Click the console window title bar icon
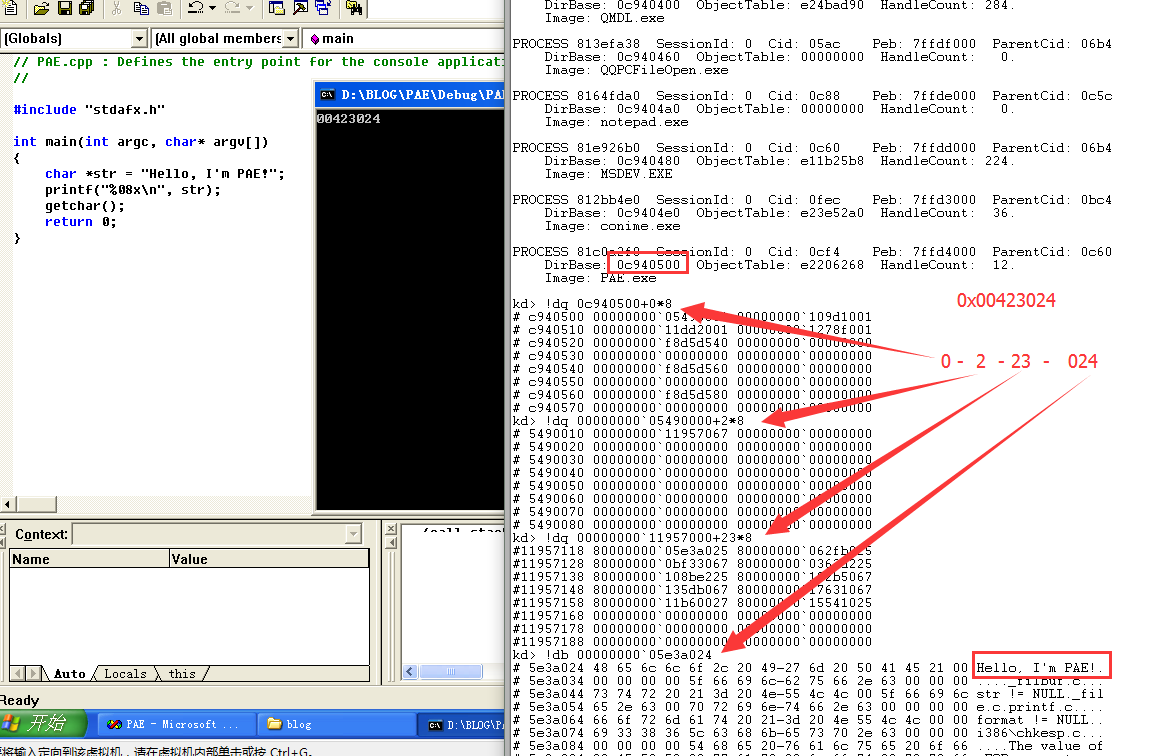The width and height of the screenshot is (1158, 756). coord(327,95)
